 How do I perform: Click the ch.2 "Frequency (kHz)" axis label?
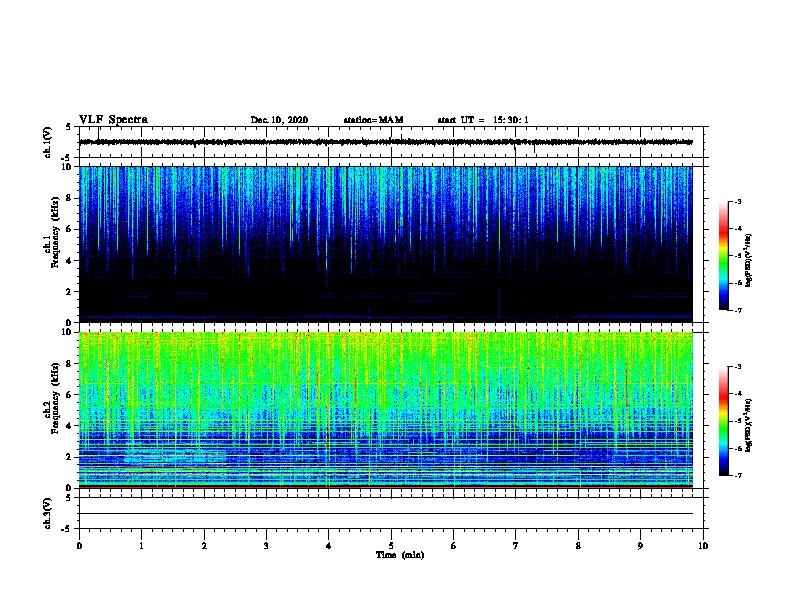[55, 398]
